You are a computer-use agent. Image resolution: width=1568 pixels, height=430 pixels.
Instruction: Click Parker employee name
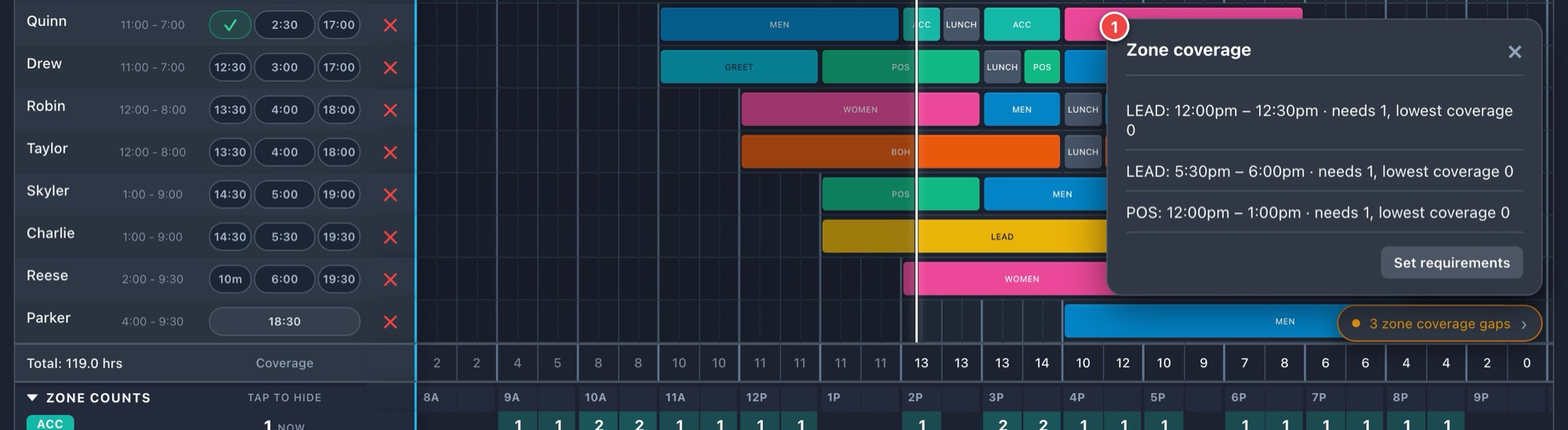point(49,317)
